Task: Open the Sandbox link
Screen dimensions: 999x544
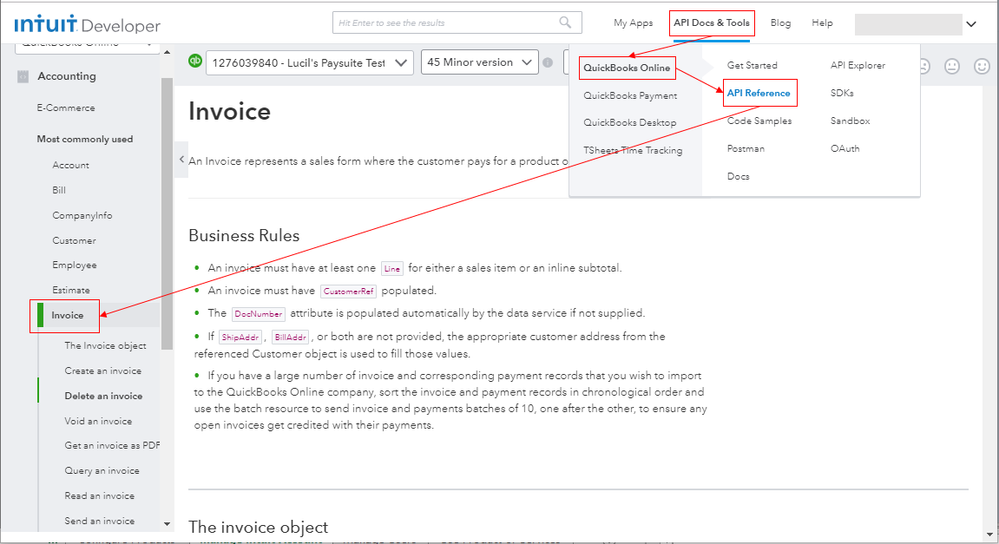Action: pyautogui.click(x=850, y=120)
